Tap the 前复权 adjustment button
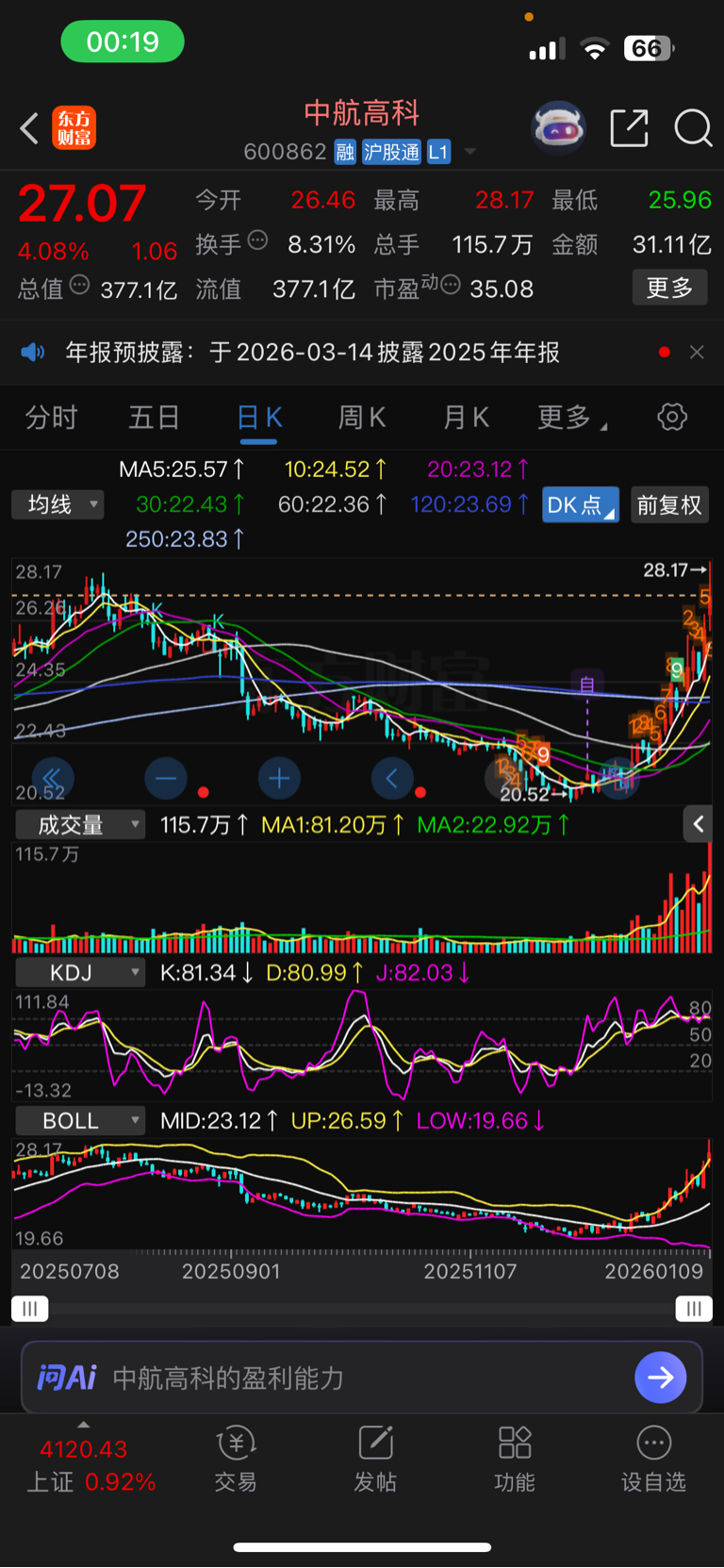 tap(669, 504)
